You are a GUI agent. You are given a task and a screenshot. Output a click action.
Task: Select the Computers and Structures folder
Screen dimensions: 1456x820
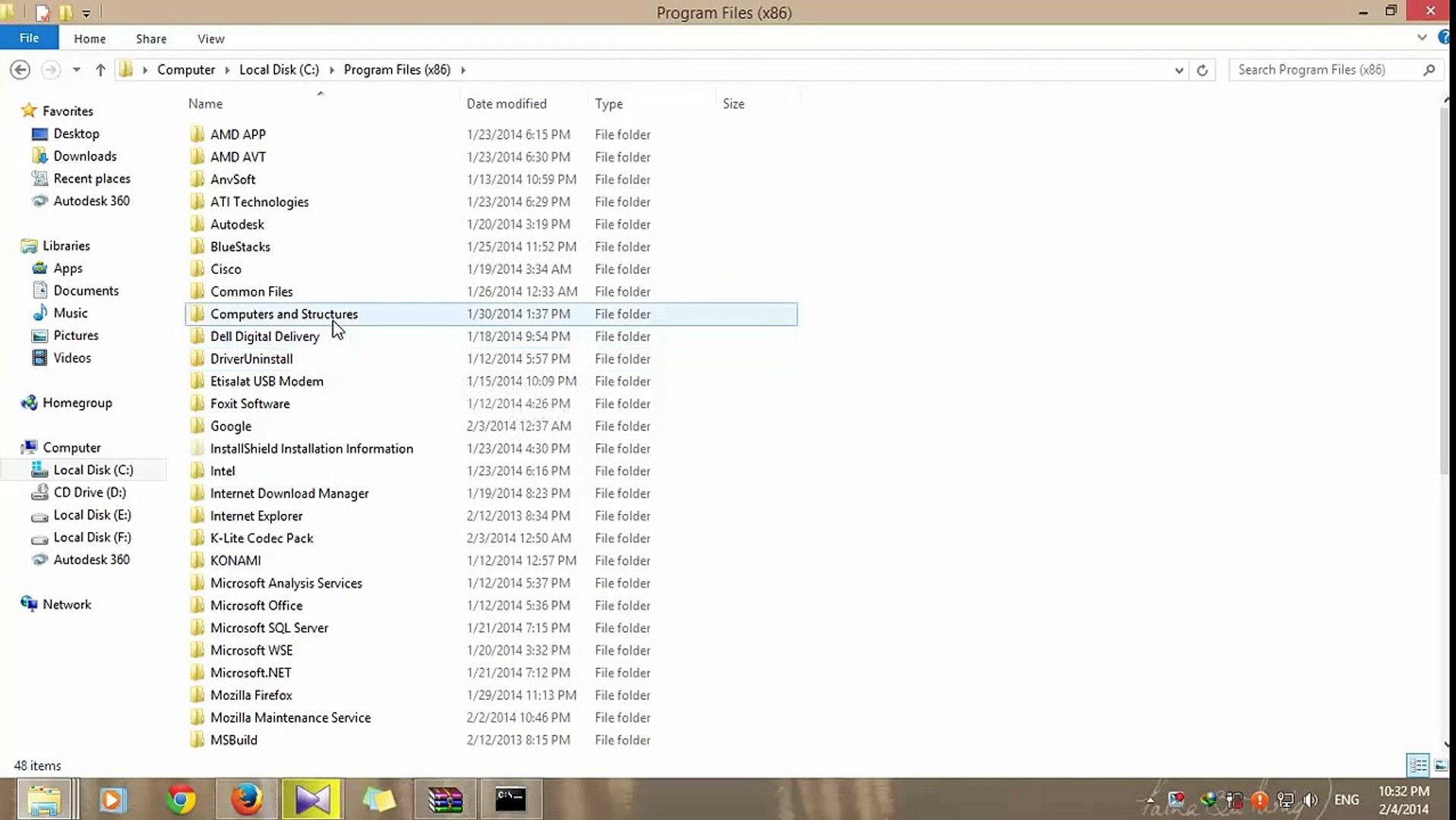click(491, 314)
